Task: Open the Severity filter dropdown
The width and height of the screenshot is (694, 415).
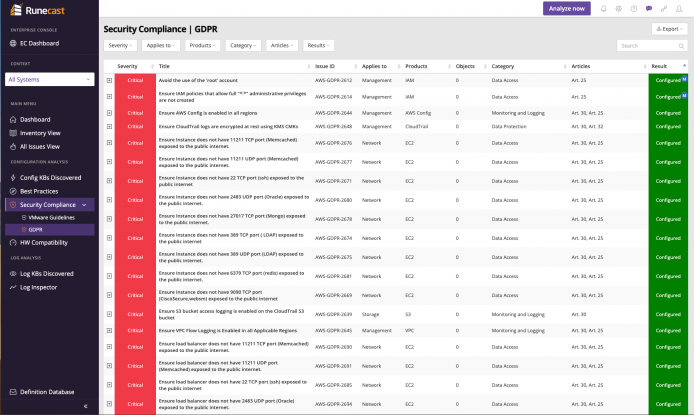Action: pyautogui.click(x=120, y=45)
